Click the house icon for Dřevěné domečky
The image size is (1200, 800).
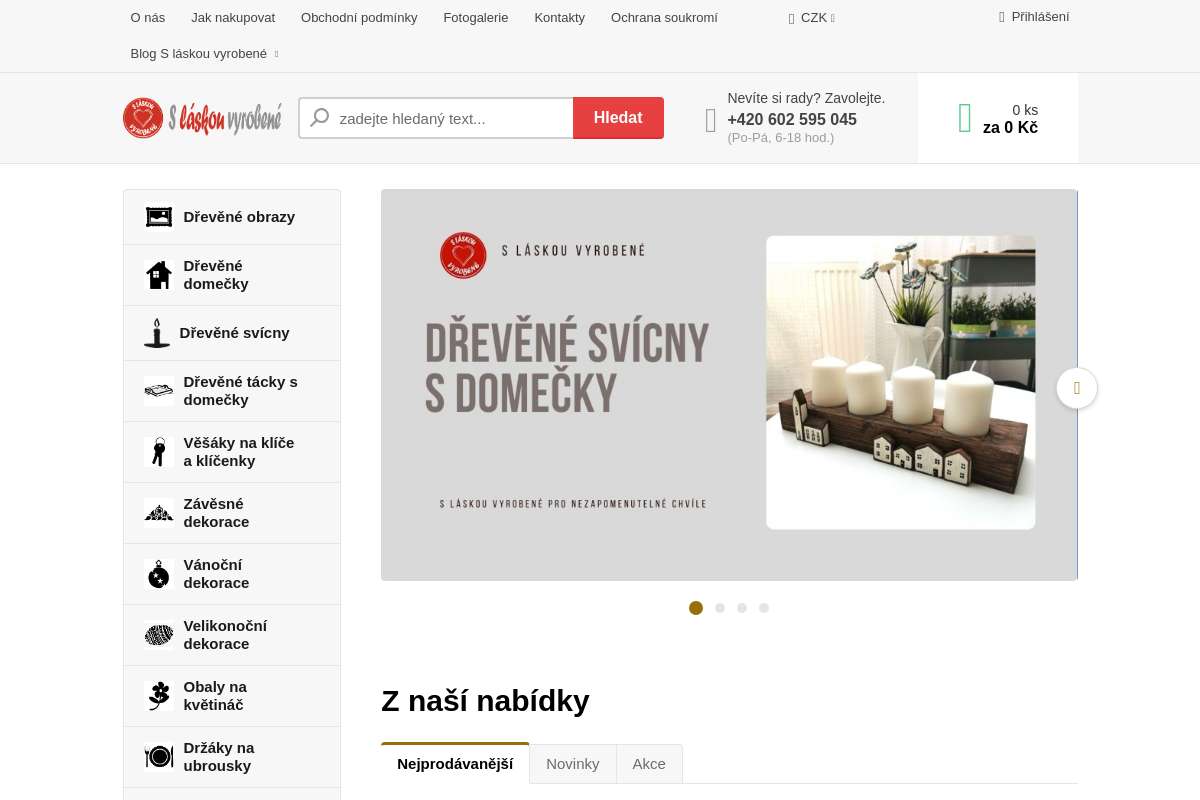tap(159, 275)
